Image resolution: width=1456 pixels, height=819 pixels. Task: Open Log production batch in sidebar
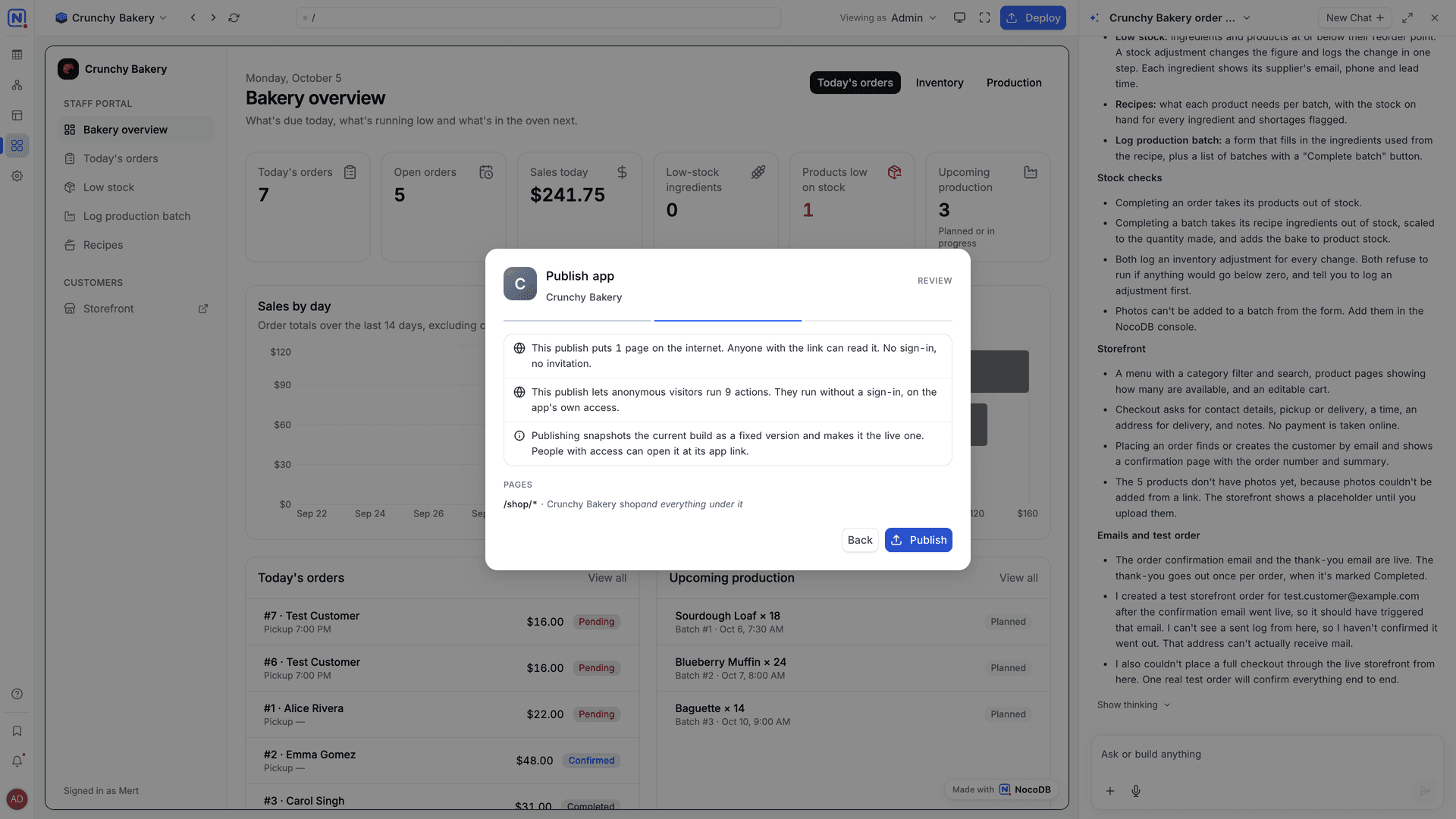click(x=136, y=216)
